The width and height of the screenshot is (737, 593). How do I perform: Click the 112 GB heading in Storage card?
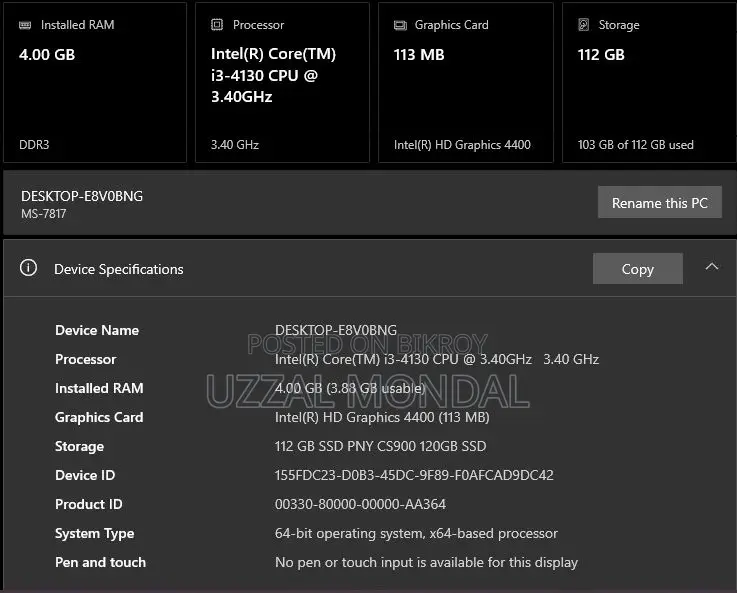point(601,55)
